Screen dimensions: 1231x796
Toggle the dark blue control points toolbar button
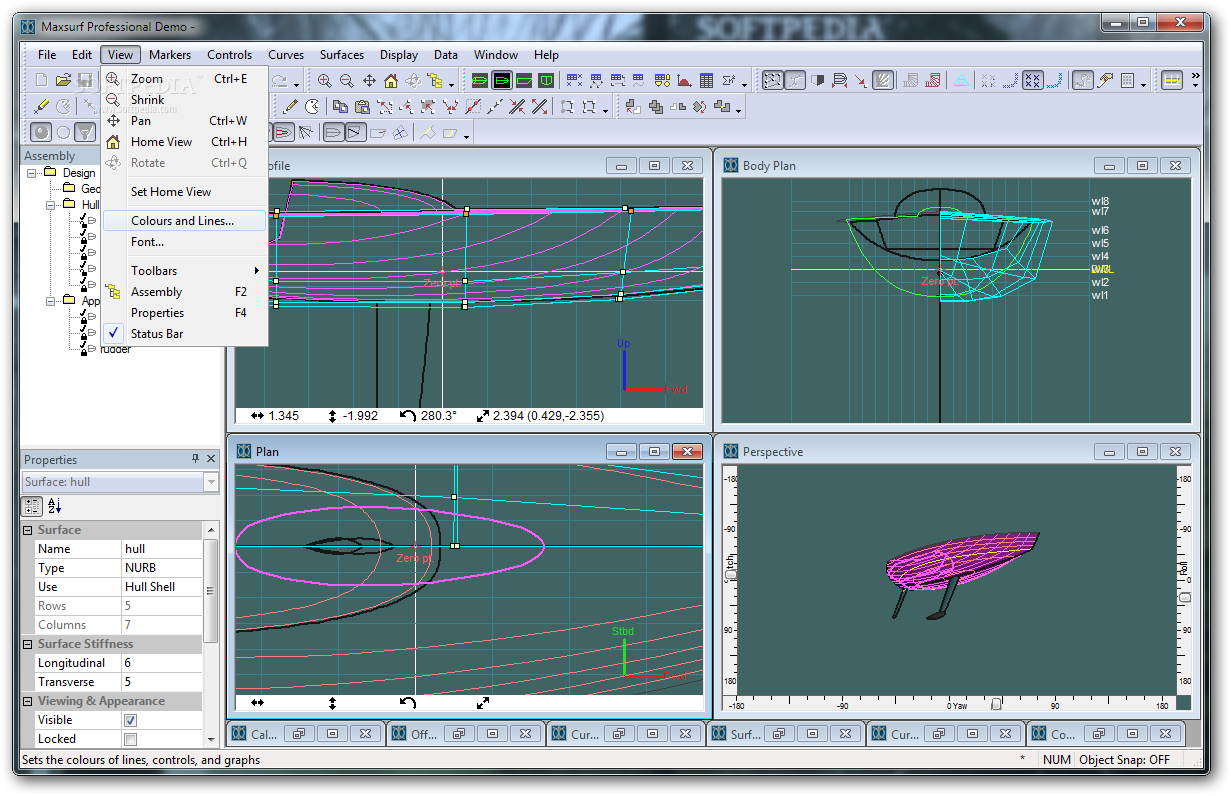click(x=1033, y=81)
